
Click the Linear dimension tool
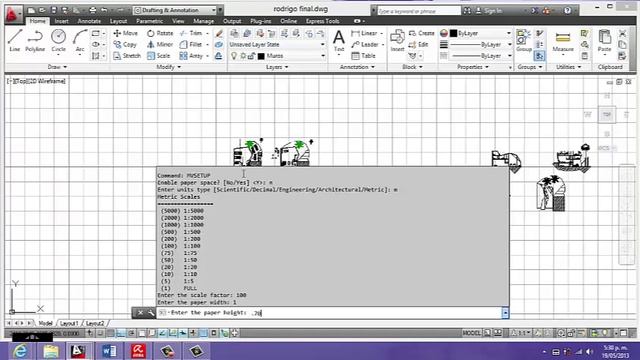coord(364,33)
